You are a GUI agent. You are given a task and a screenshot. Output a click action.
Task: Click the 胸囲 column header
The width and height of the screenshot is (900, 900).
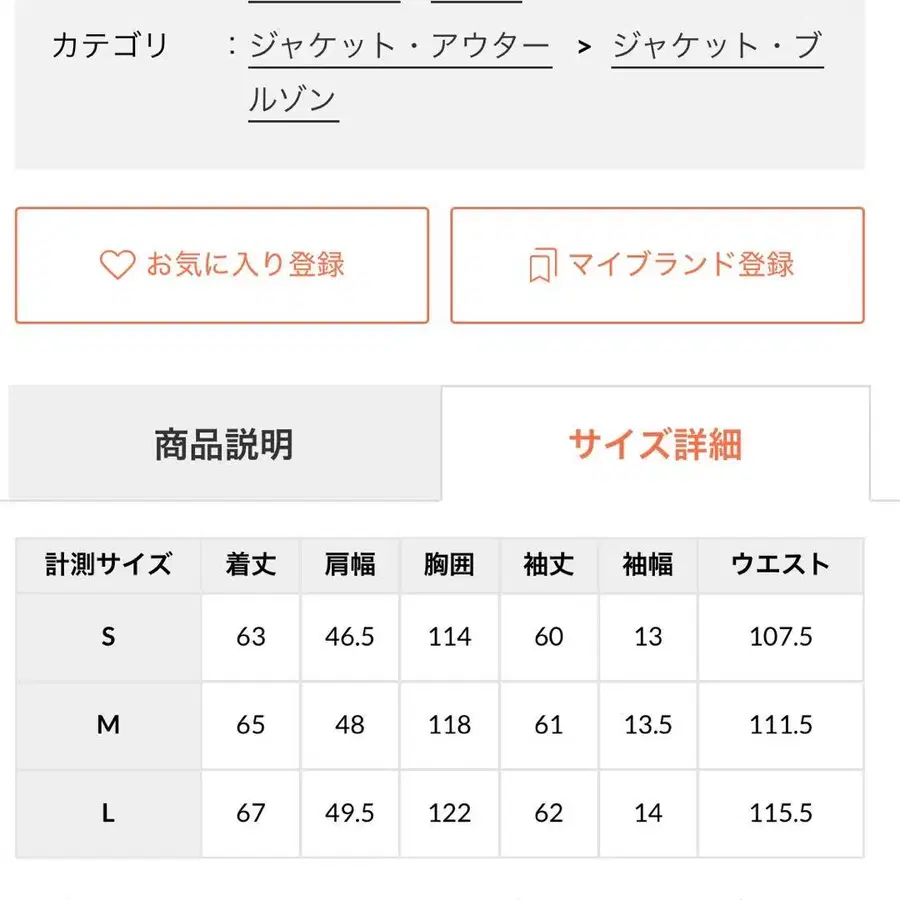click(x=449, y=565)
